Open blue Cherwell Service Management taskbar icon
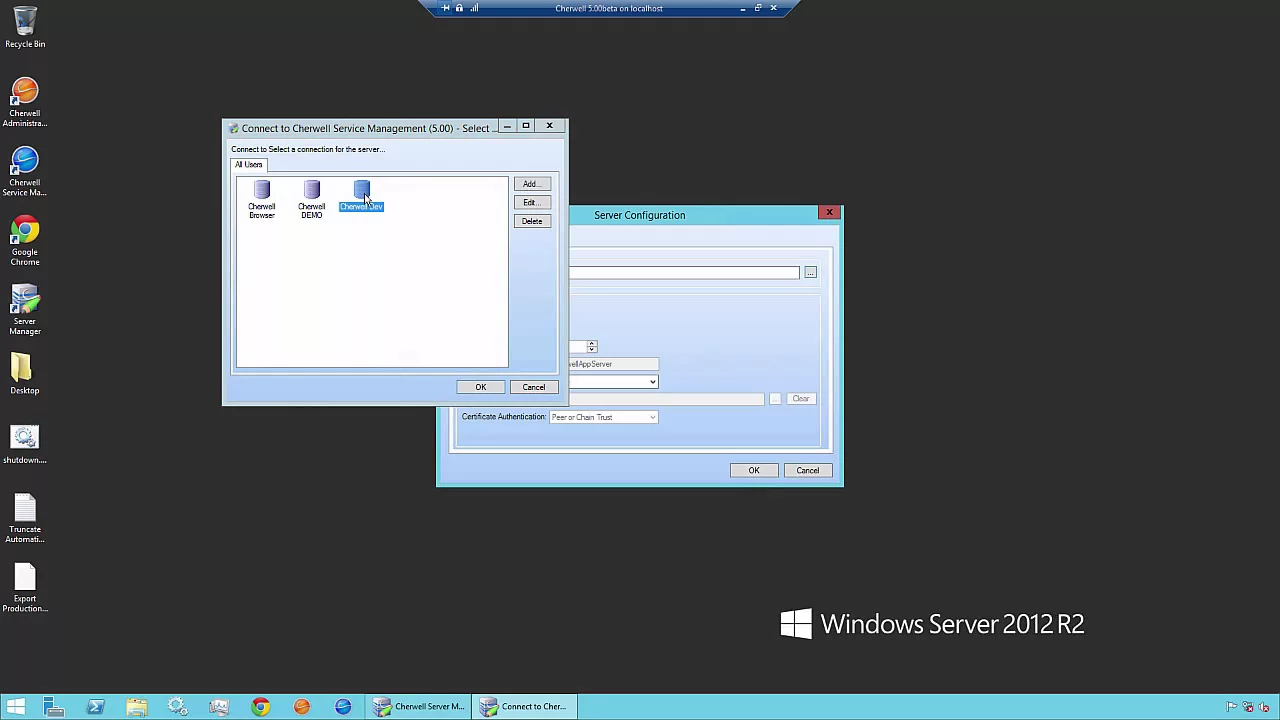 click(x=343, y=707)
